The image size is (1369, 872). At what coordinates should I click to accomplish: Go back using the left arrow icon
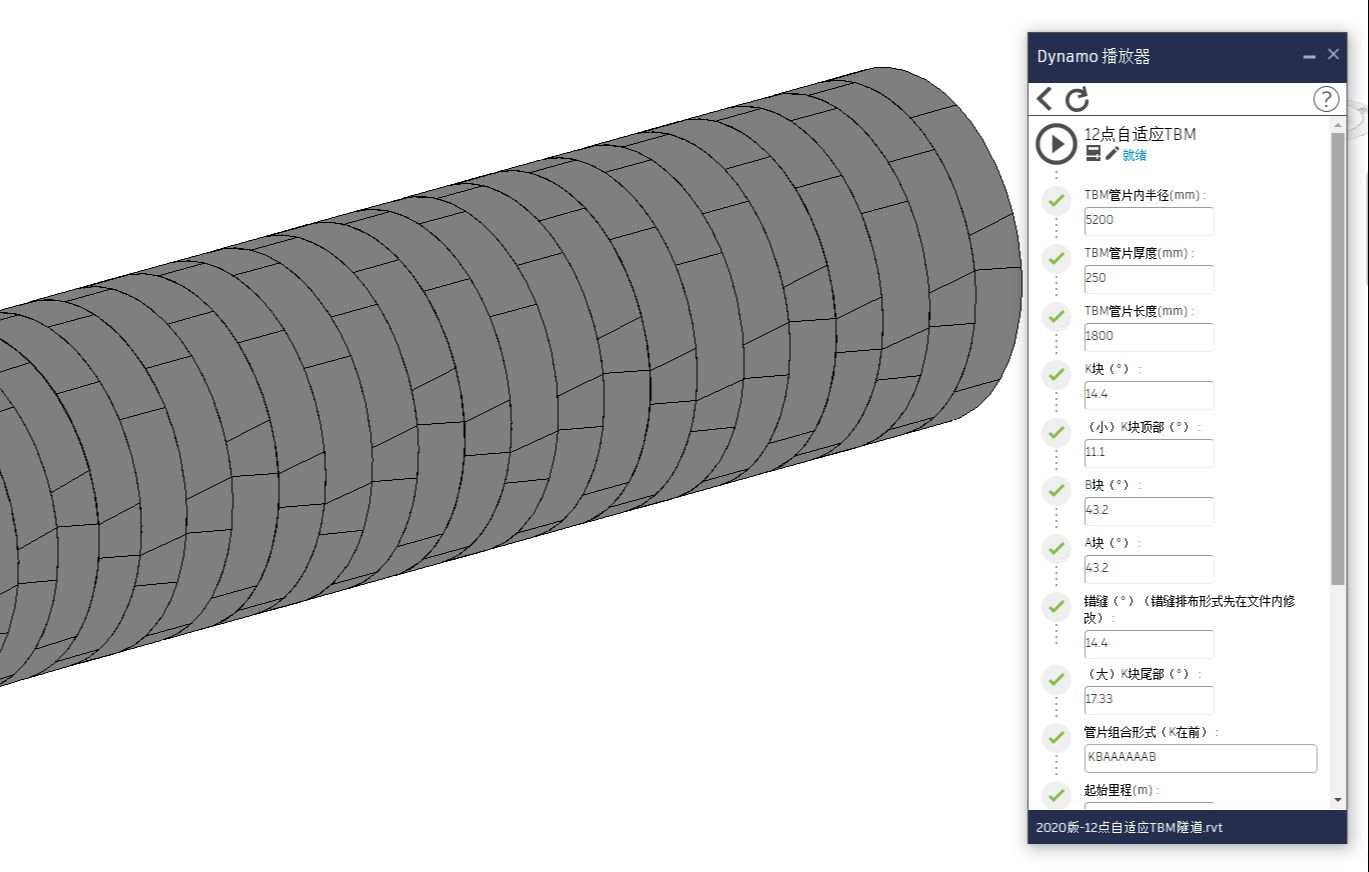(x=1043, y=99)
